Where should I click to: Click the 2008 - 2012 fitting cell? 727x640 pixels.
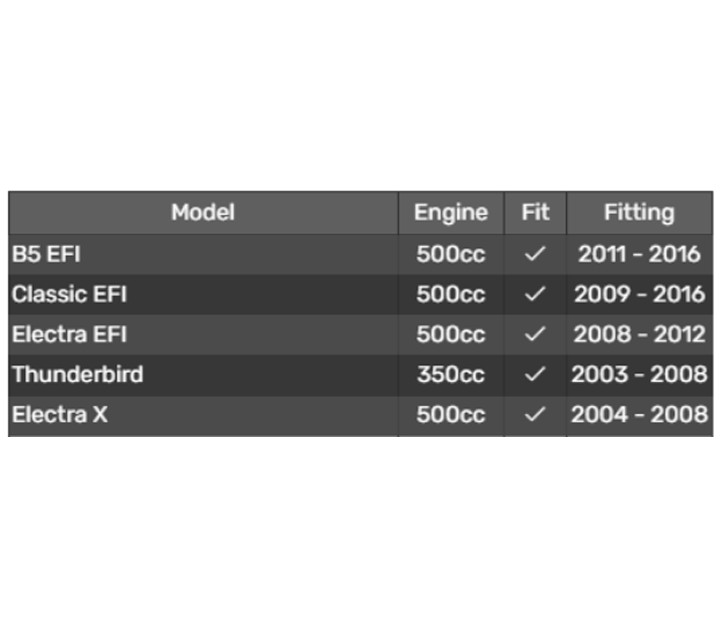pyautogui.click(x=639, y=334)
